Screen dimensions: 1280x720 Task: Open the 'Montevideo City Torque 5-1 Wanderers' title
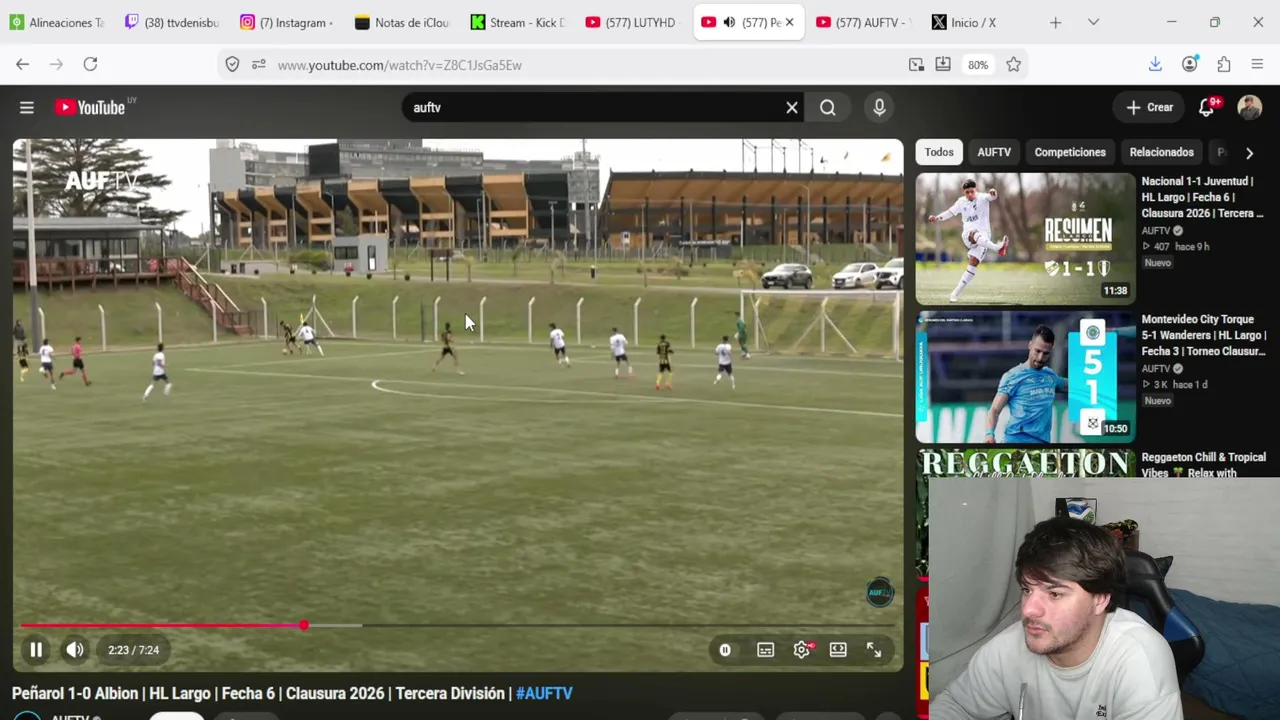click(1204, 335)
